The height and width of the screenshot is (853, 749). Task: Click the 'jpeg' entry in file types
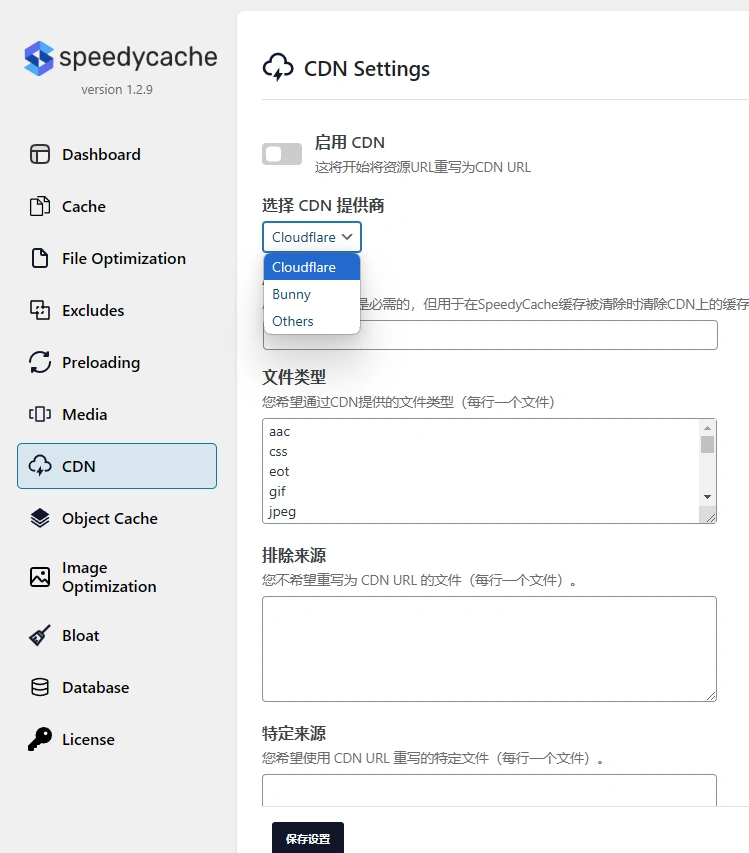click(282, 512)
